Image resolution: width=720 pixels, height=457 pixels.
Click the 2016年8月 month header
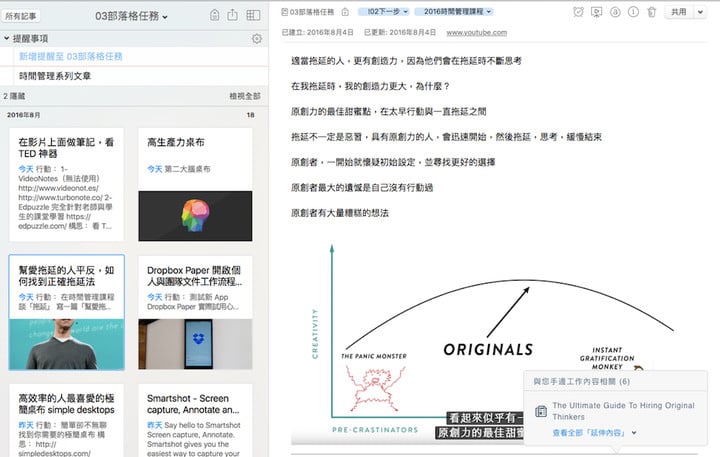click(23, 115)
